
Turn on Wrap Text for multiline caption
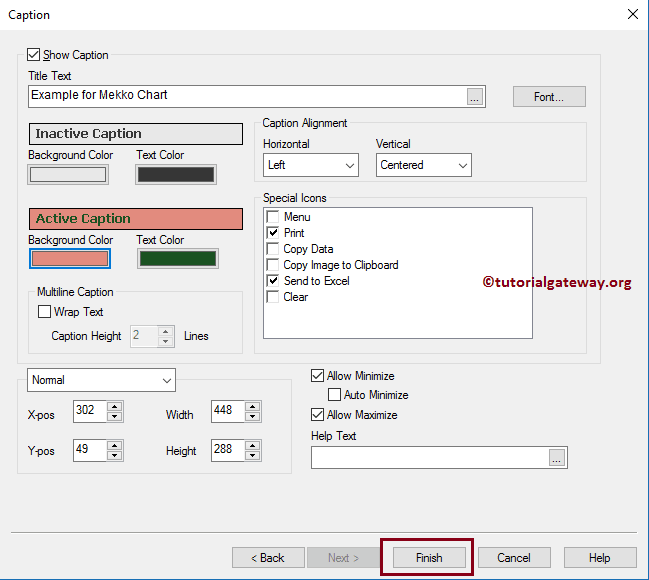click(44, 311)
